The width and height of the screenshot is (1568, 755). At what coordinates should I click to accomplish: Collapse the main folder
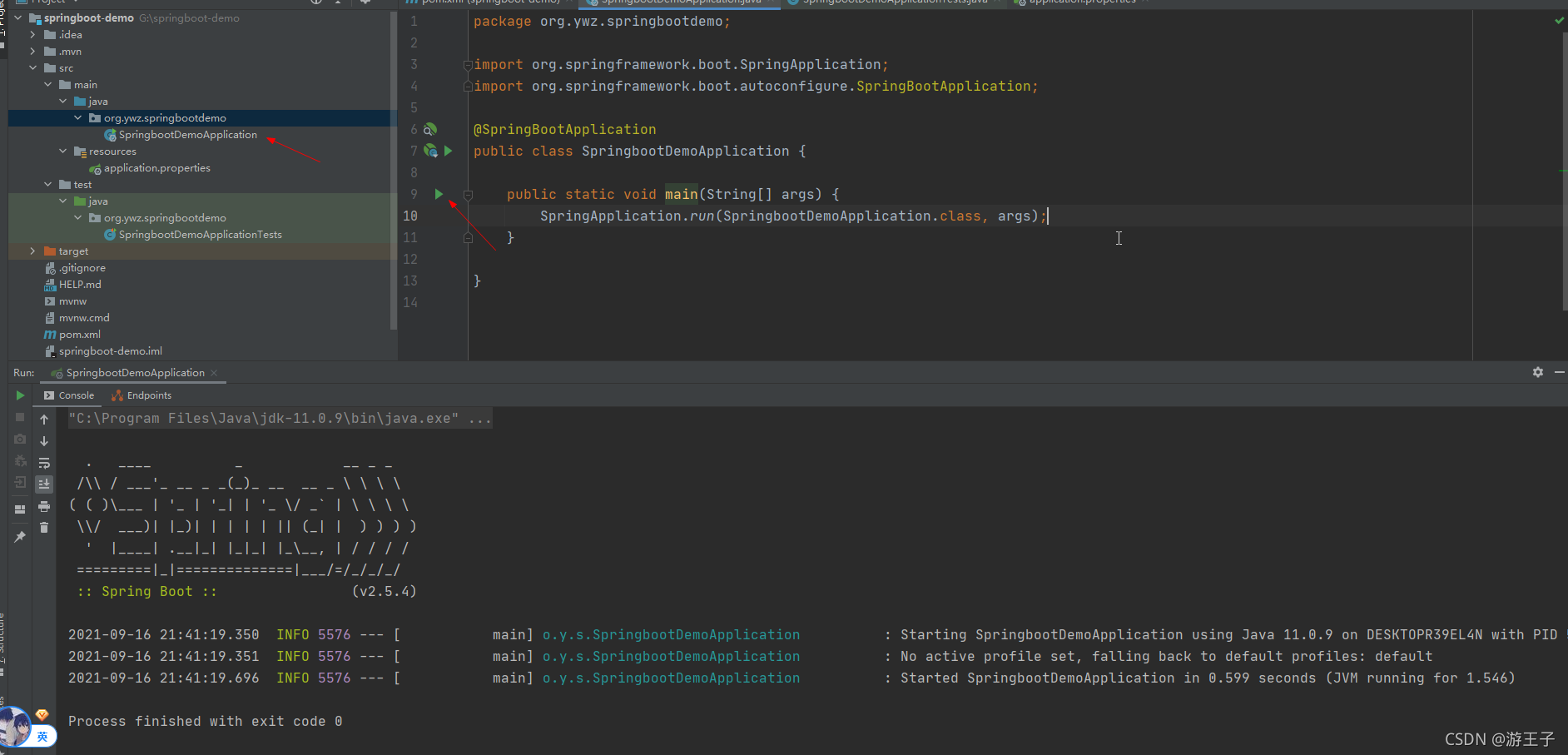coord(47,84)
